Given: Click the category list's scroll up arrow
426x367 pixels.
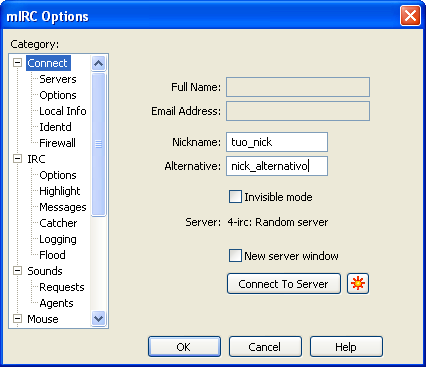Looking at the screenshot, I should click(98, 63).
